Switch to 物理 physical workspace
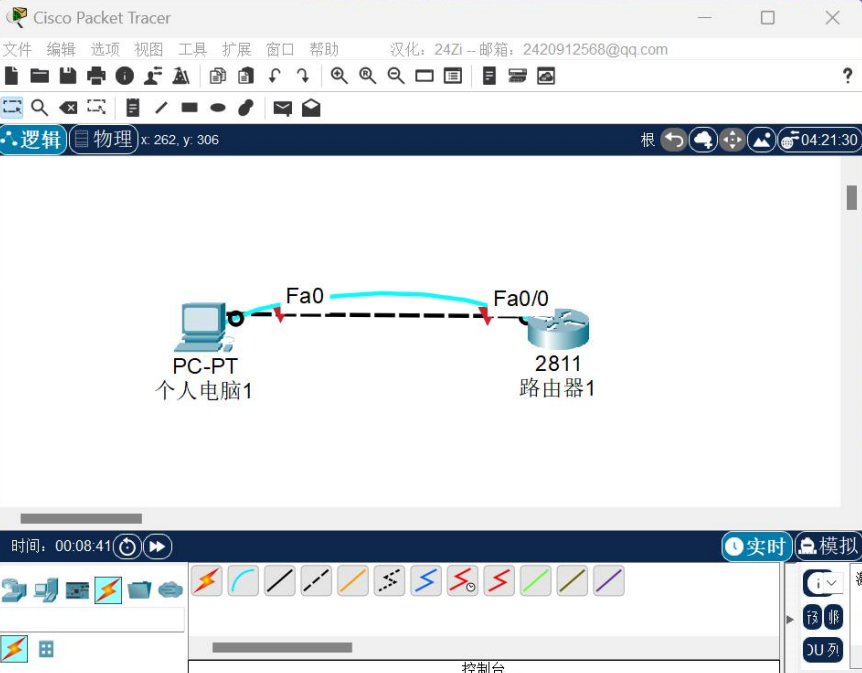Screen dimensions: 862x673 pyautogui.click(x=103, y=139)
